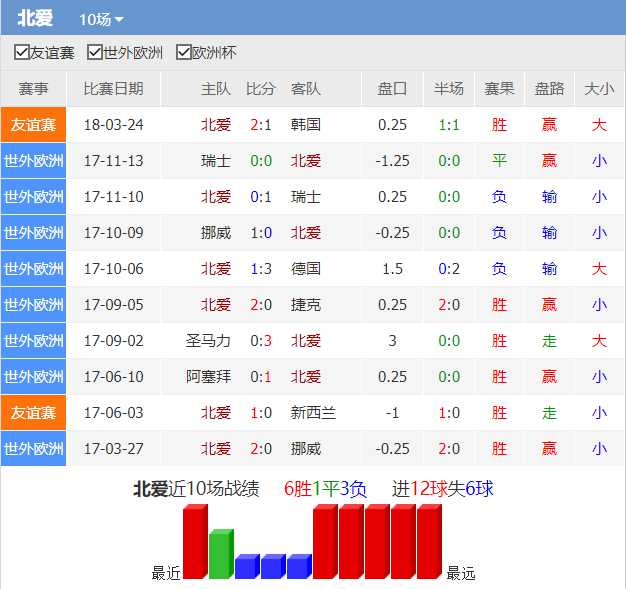Screen dimensions: 626x589
Task: Disable the 欧洲杯 checkbox filter
Action: click(x=183, y=52)
